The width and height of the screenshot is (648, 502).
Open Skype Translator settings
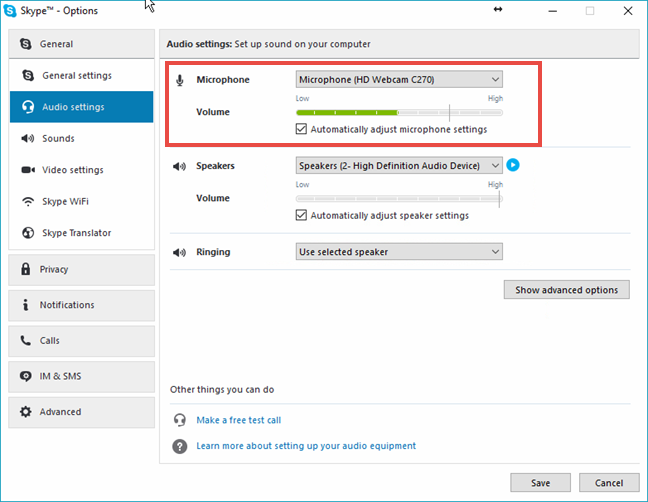pyautogui.click(x=81, y=233)
